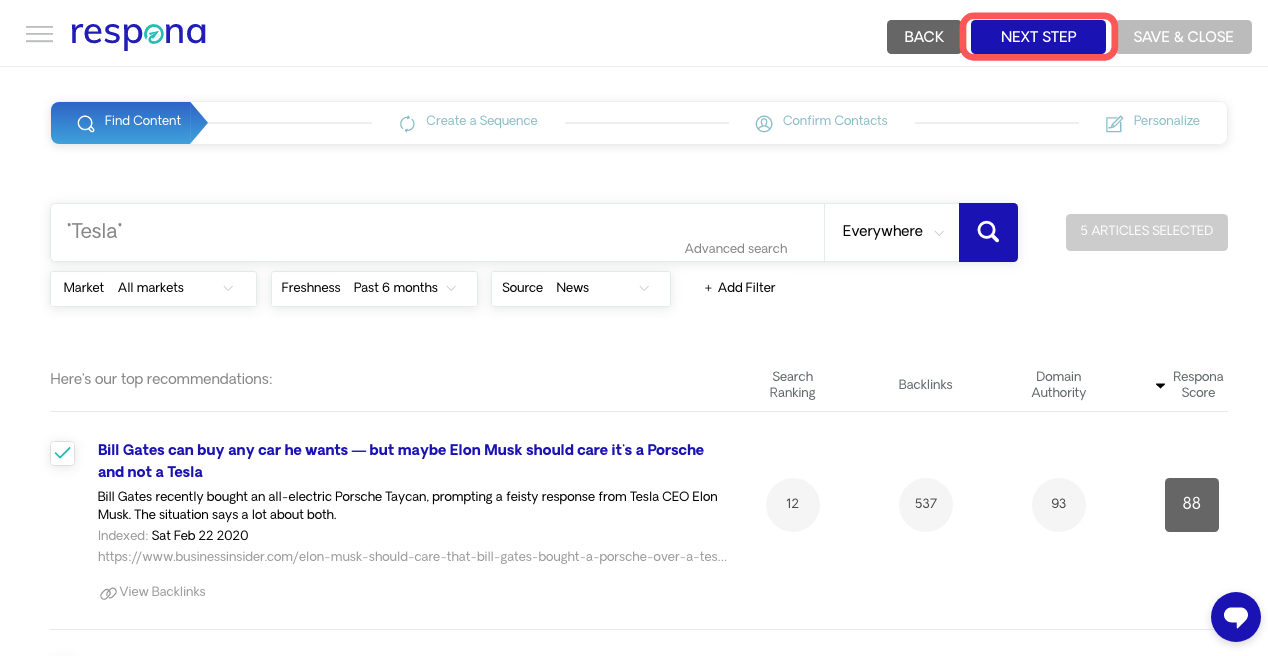This screenshot has height=656, width=1268.
Task: Open the Freshness Past 6 months dropdown
Action: click(374, 288)
